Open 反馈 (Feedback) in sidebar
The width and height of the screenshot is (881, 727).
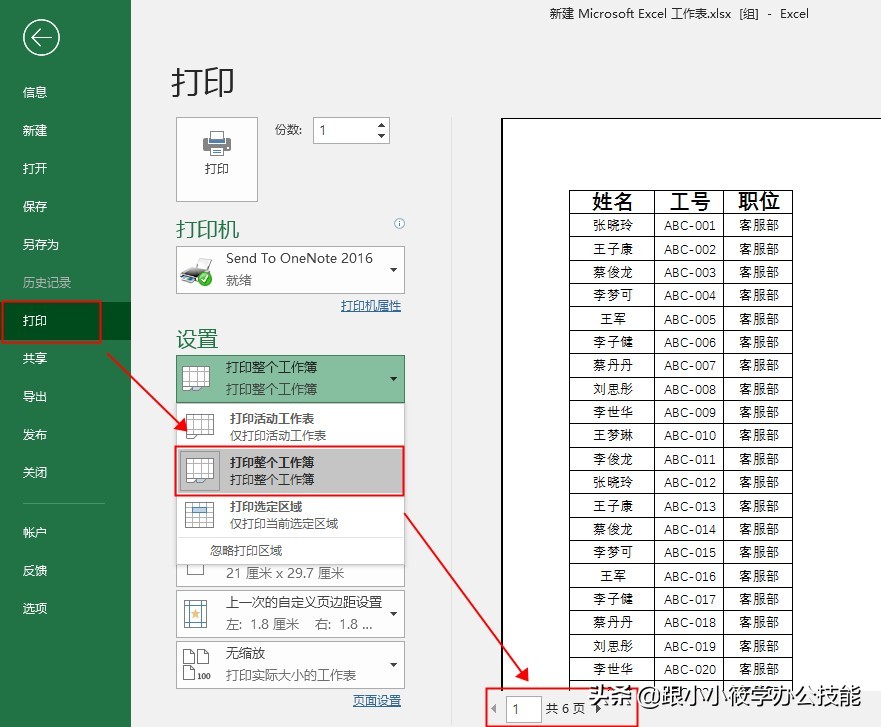pyautogui.click(x=35, y=570)
